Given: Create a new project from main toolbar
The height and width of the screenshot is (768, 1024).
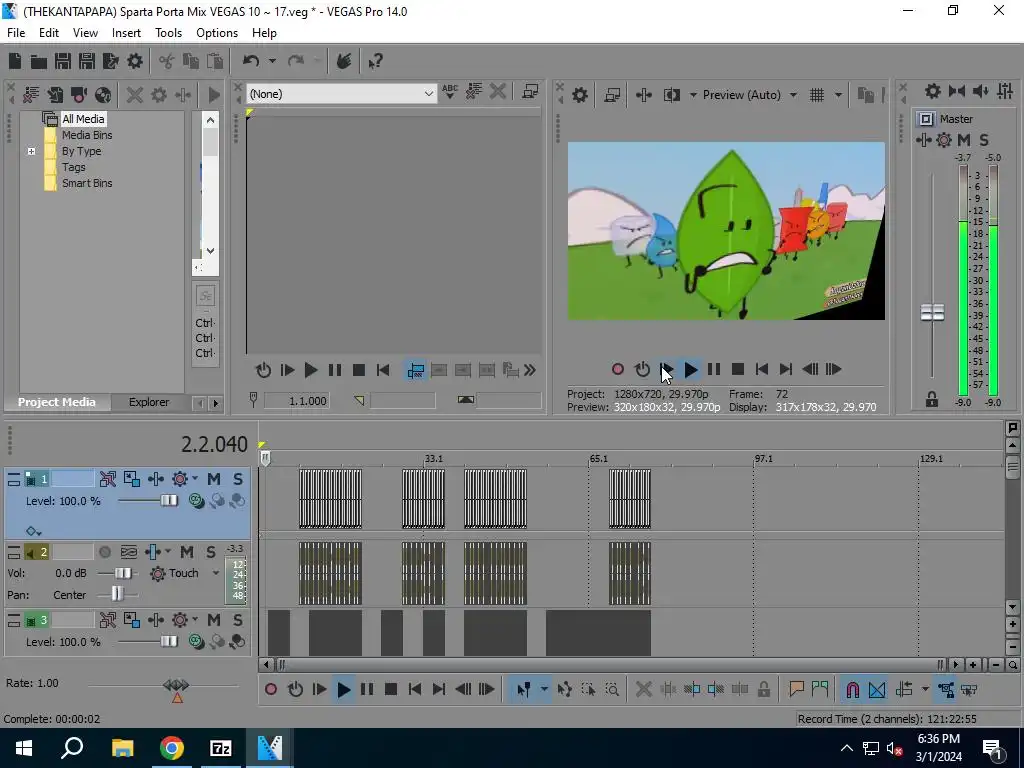Looking at the screenshot, I should pos(15,61).
